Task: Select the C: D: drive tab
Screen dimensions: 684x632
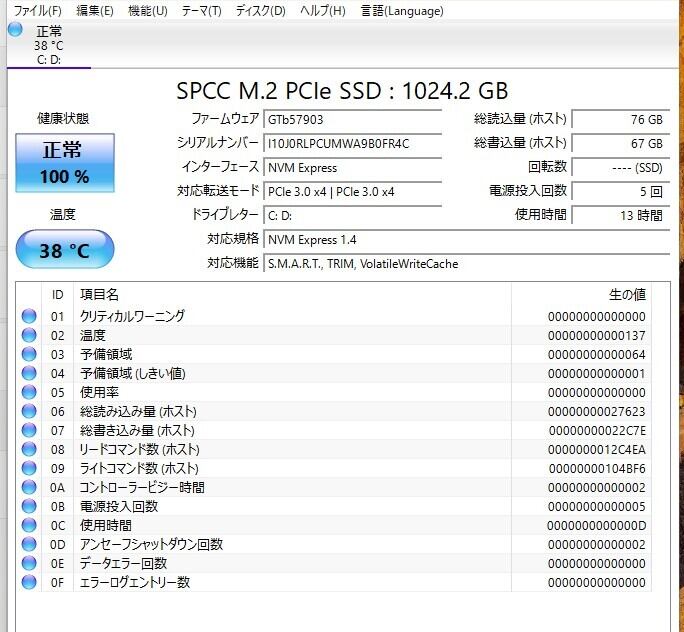Action: (48, 59)
